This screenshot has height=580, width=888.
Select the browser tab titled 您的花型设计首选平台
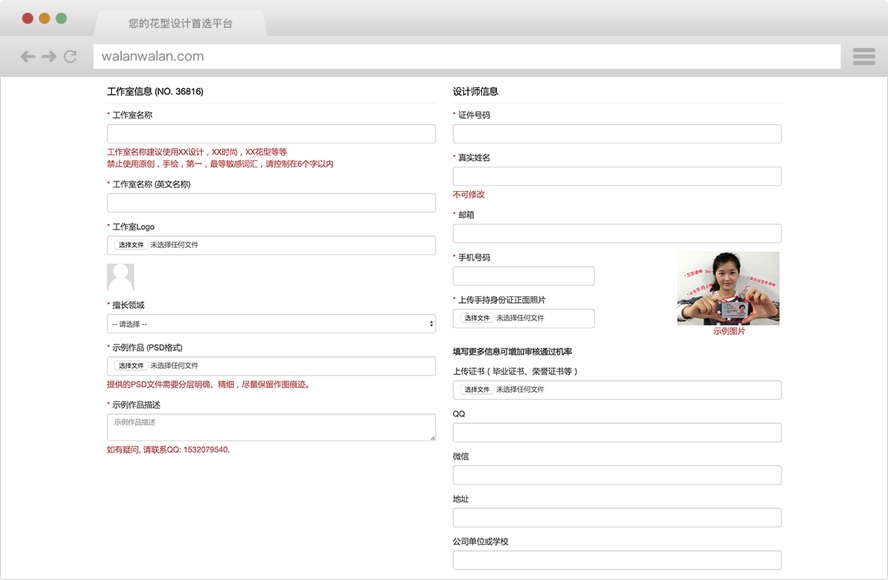point(180,23)
